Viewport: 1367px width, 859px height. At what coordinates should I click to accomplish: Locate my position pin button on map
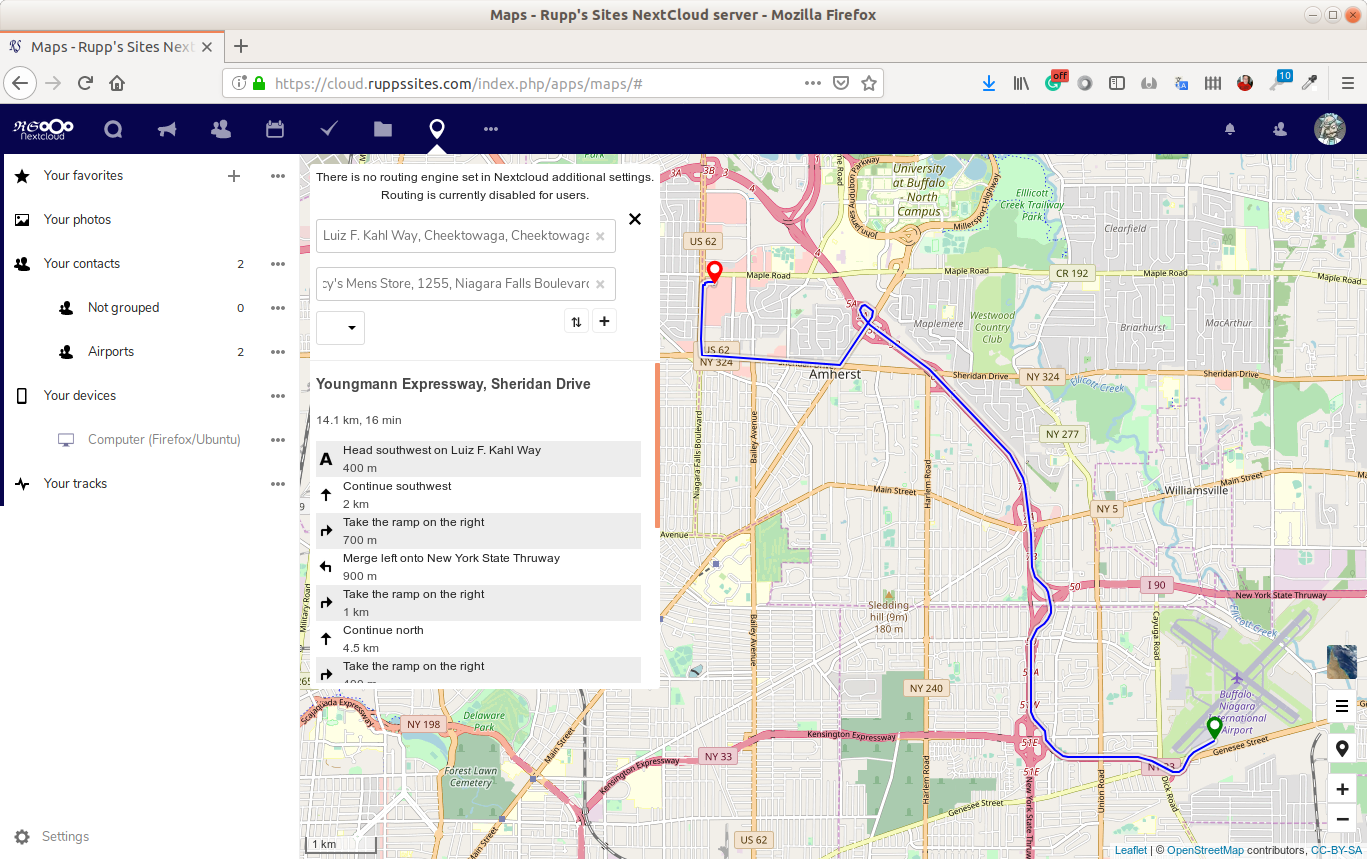click(x=1342, y=748)
